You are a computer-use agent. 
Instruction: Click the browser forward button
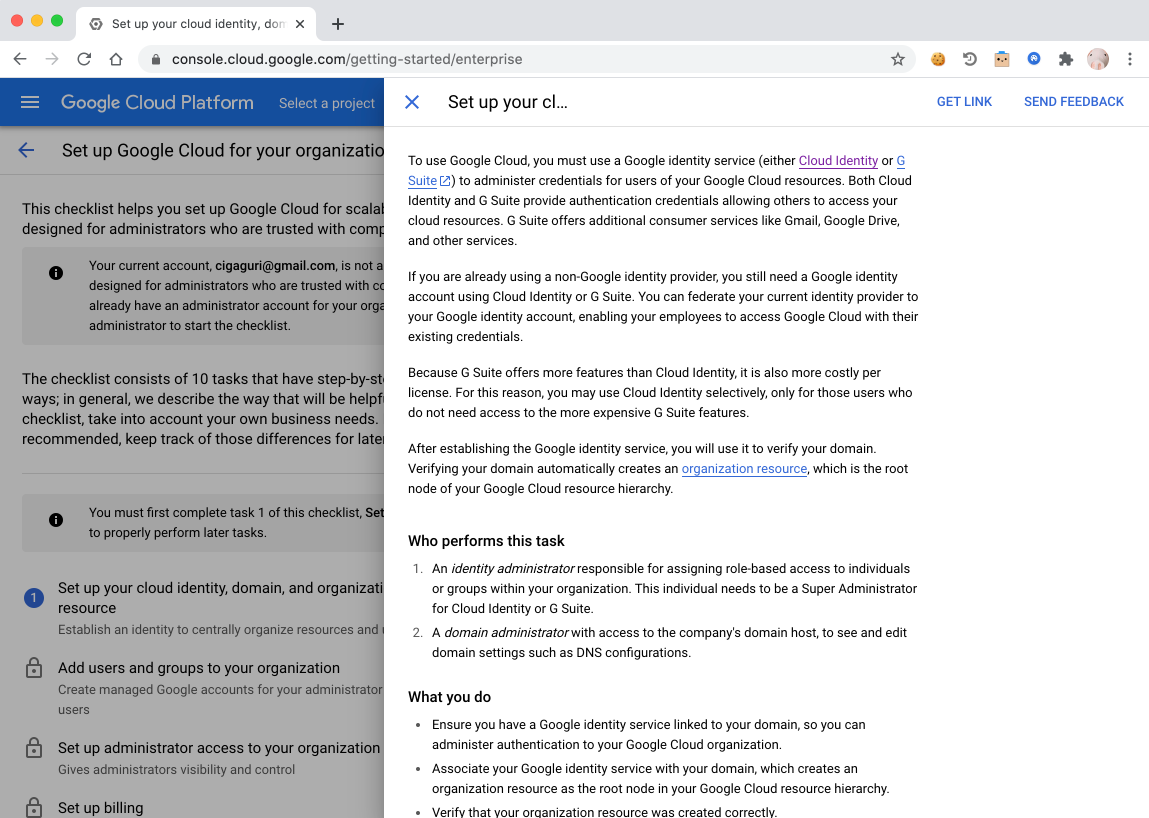coord(52,59)
